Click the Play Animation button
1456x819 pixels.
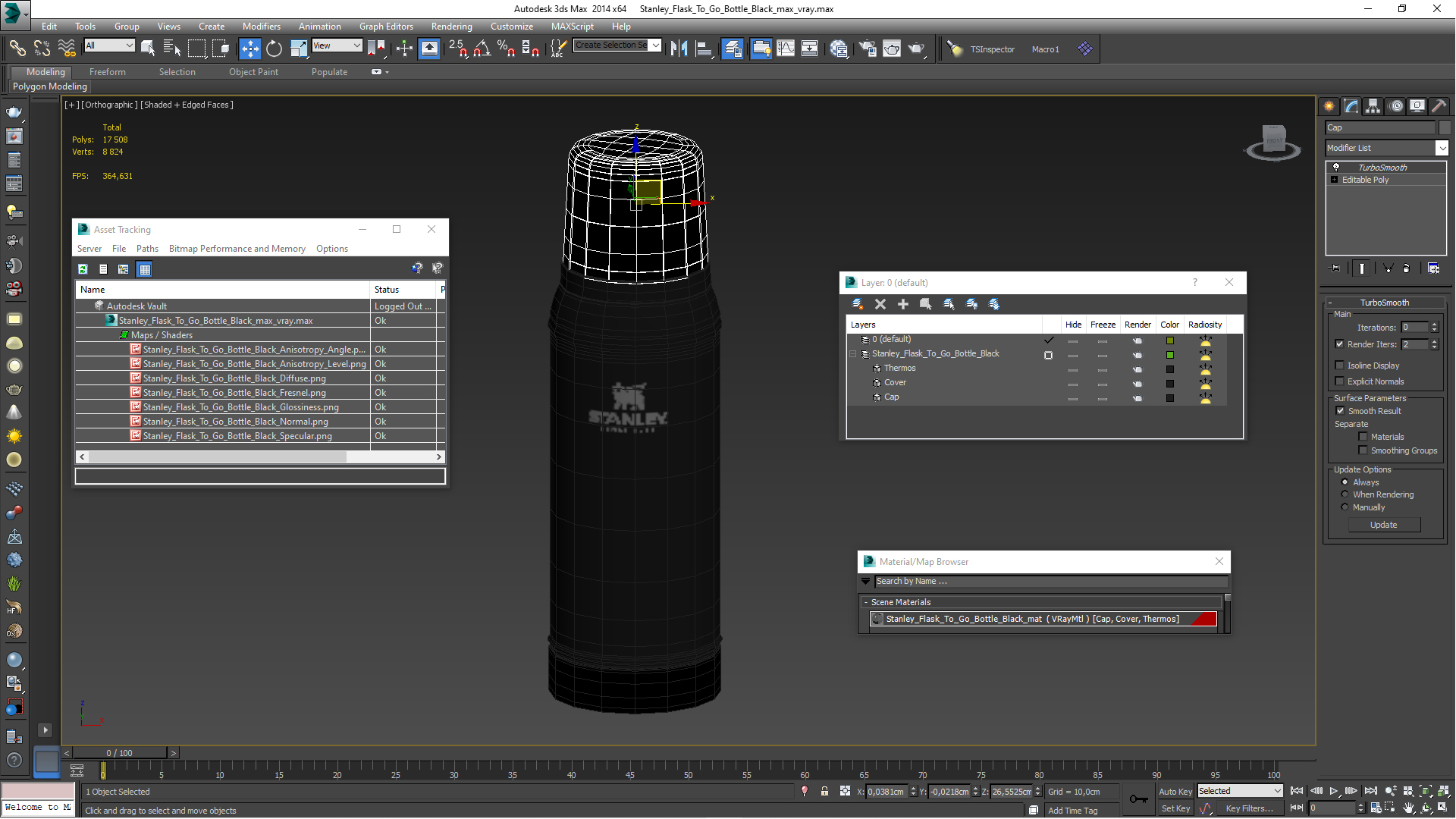(x=1334, y=791)
